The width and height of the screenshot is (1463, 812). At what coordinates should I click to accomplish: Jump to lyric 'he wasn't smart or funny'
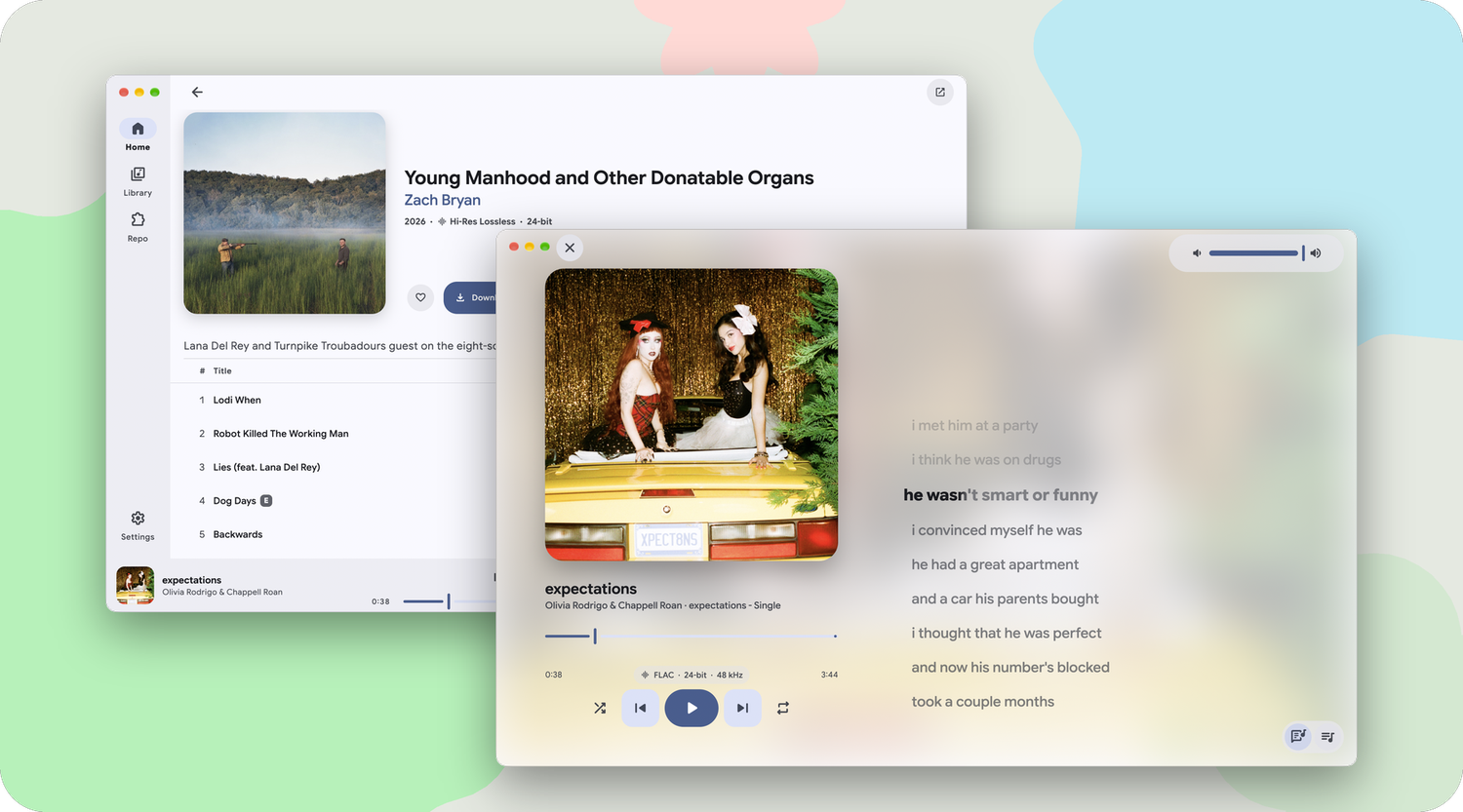(1001, 495)
